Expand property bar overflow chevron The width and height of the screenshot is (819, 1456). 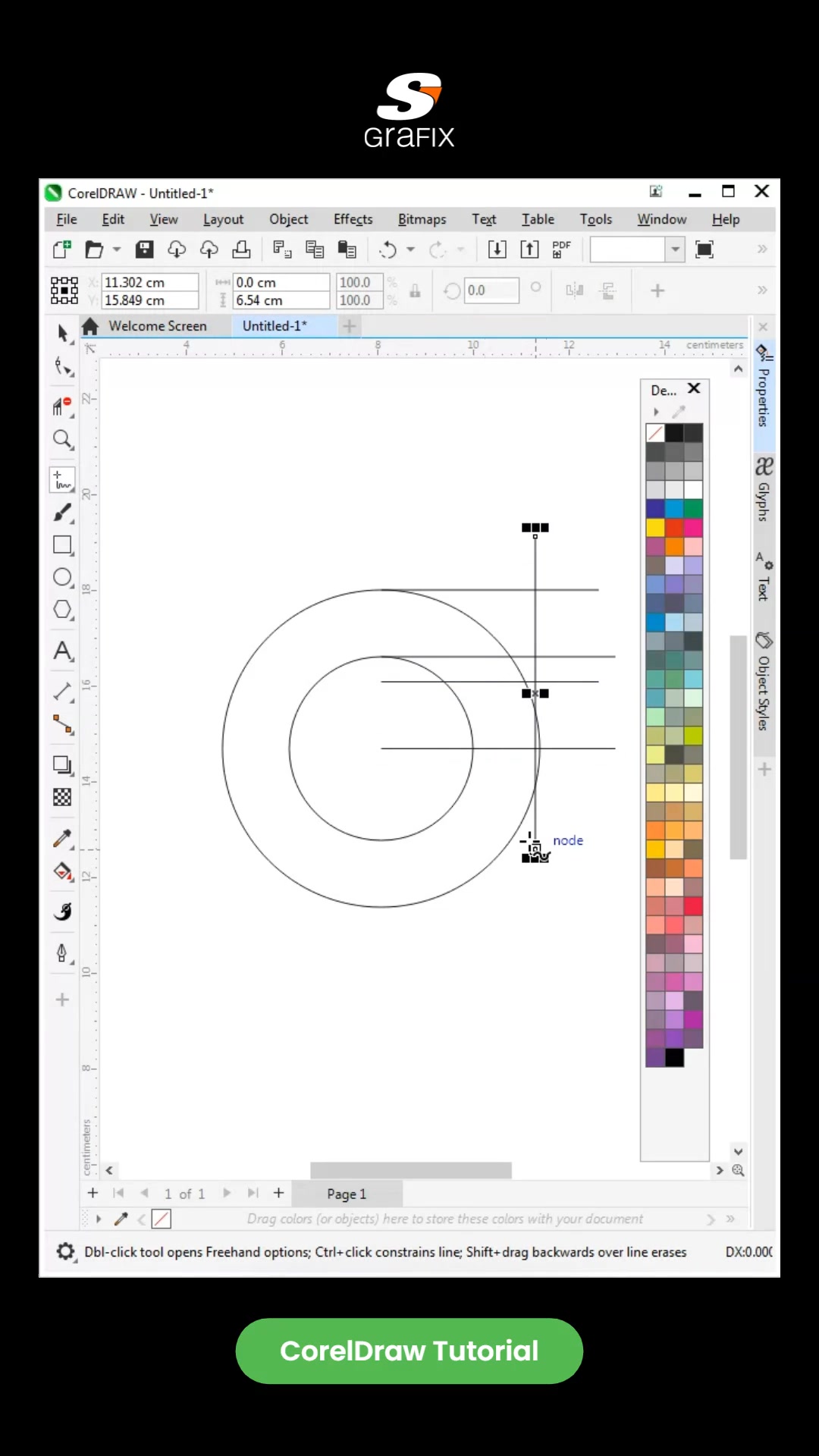tap(762, 290)
